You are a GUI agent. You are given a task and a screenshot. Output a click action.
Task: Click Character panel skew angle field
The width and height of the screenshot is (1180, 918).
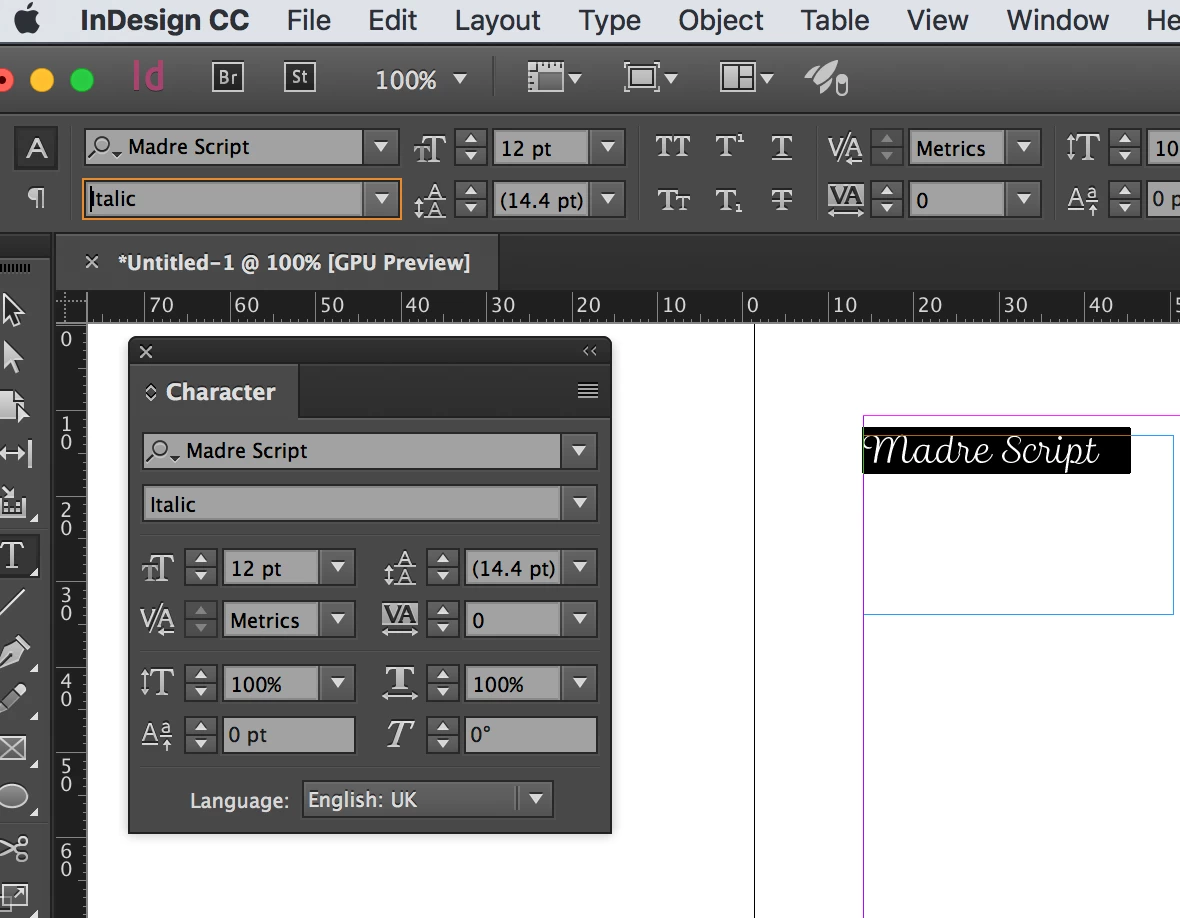pos(531,734)
